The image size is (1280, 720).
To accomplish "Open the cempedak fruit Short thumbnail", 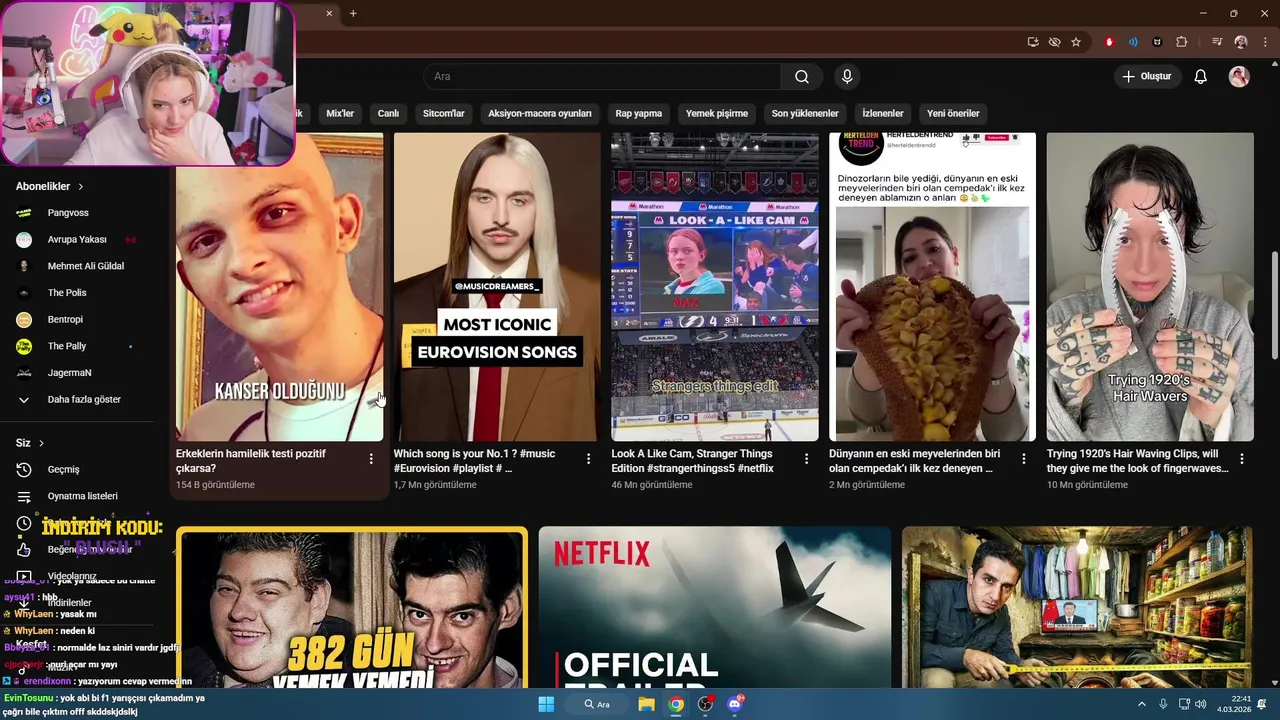I will [x=932, y=287].
